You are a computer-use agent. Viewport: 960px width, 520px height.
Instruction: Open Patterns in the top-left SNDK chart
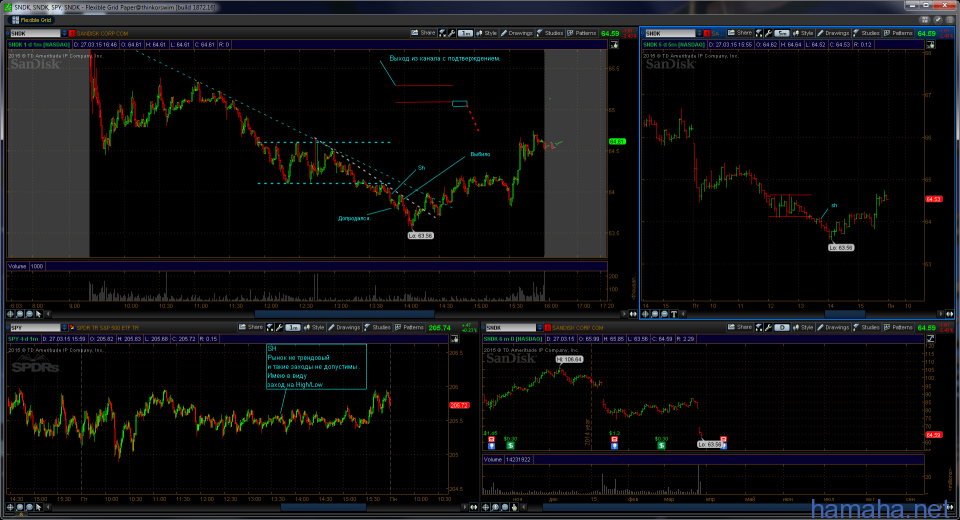click(x=582, y=33)
